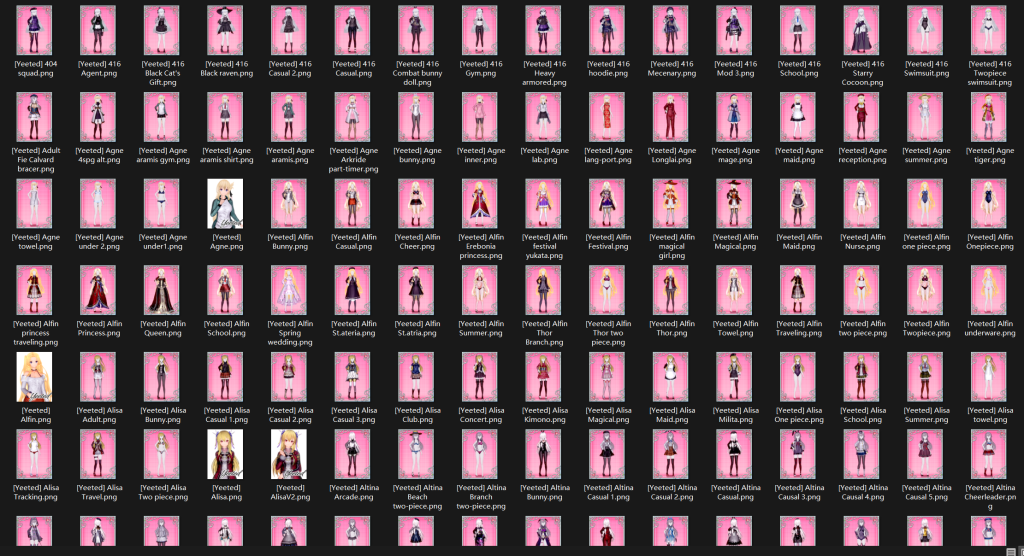Select the [Yeeted] Alfin.png portrait thumbnail
The image size is (1024, 556).
34,377
